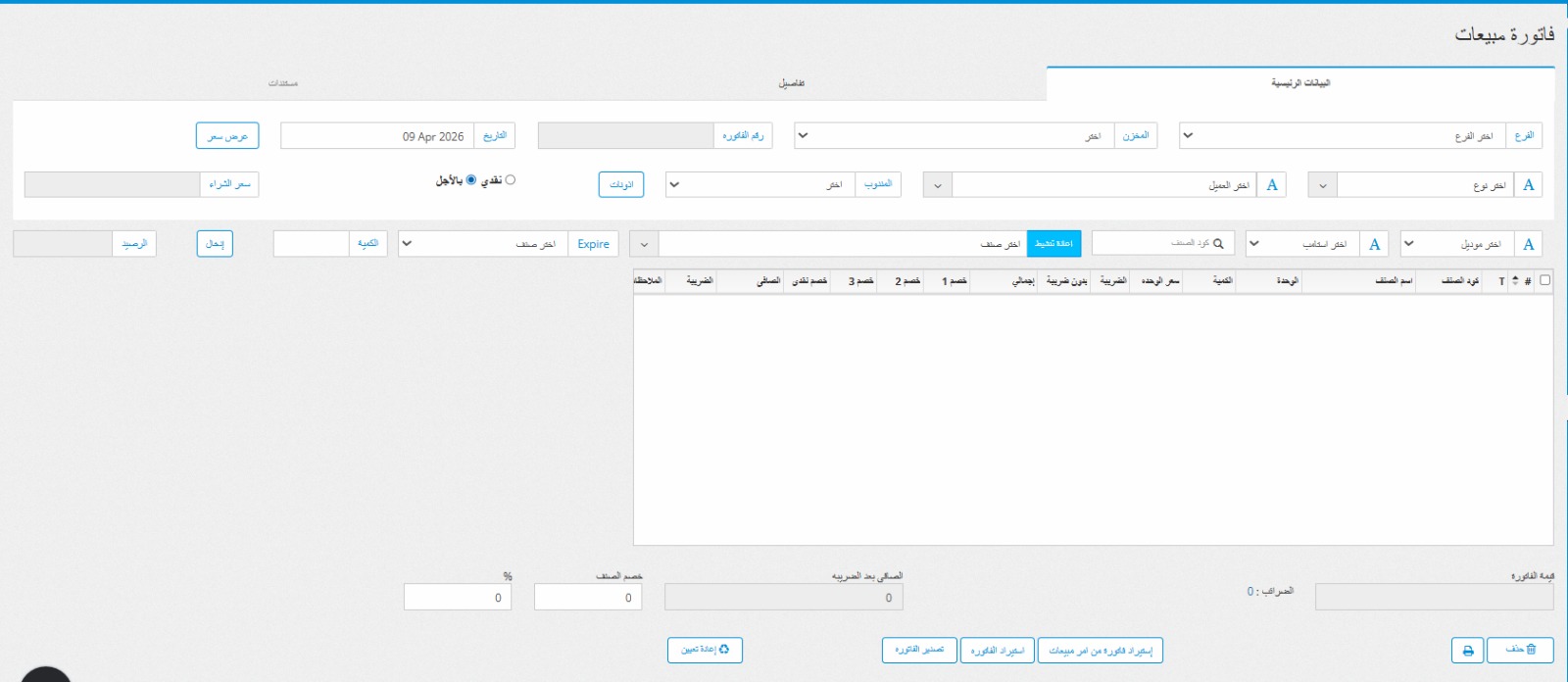This screenshot has height=682, width=1568.
Task: Click the كود الصنف item code search field
Action: tap(1163, 243)
